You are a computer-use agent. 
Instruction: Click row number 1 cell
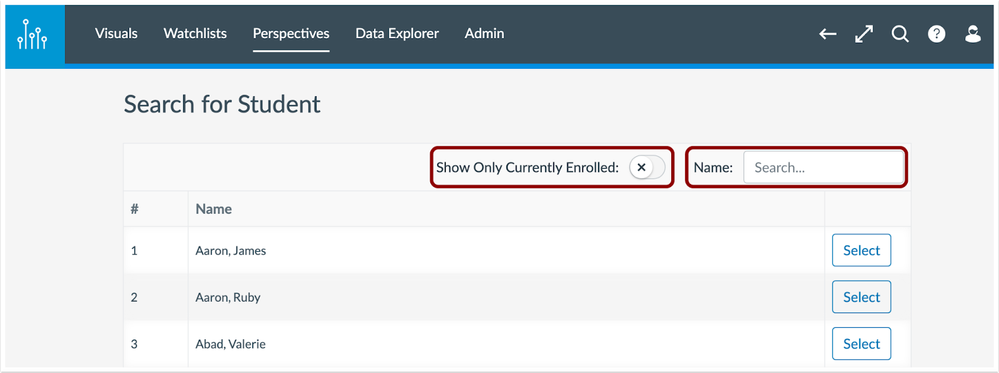point(156,251)
